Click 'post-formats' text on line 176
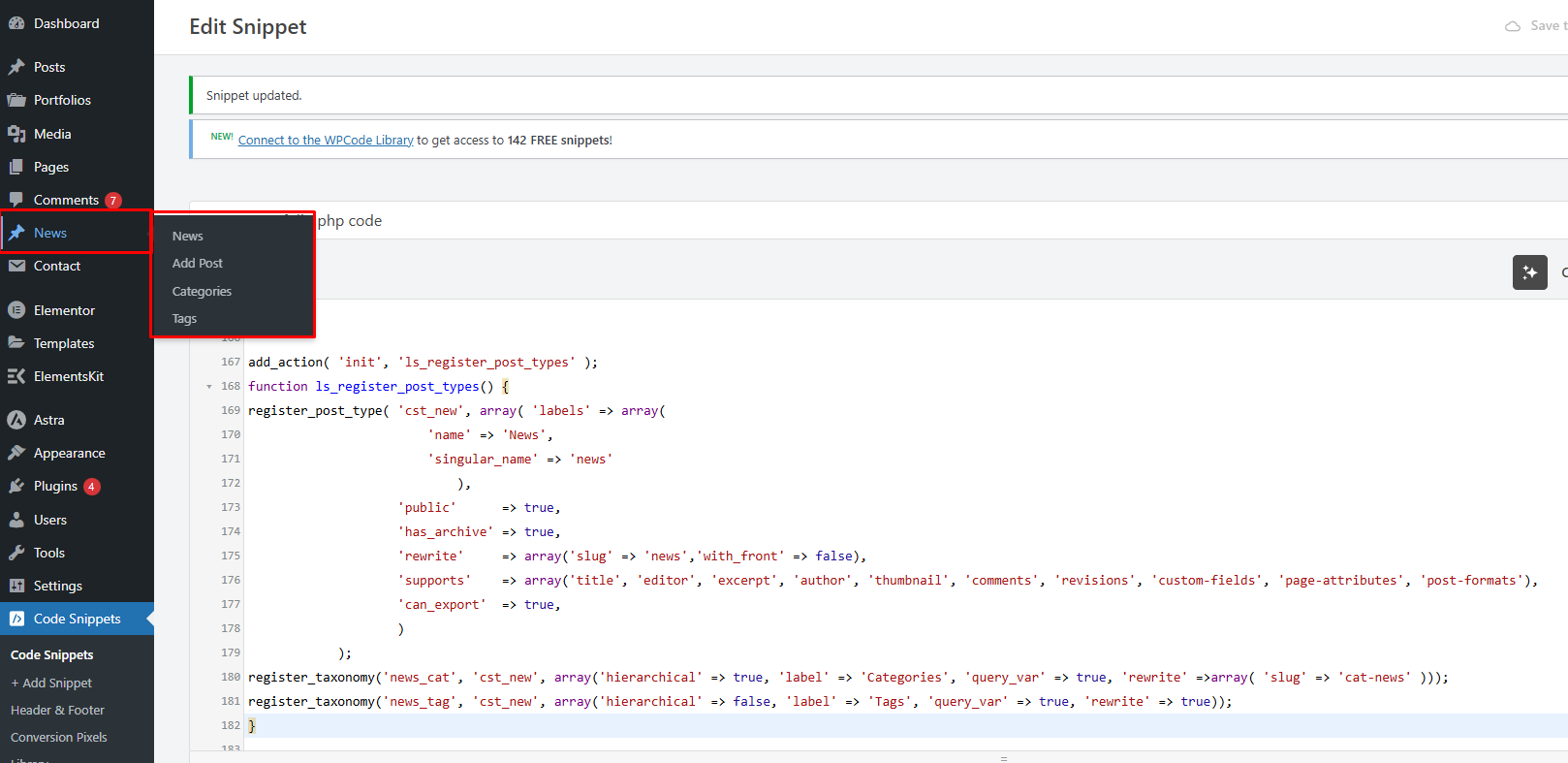The image size is (1568, 763). pos(1471,580)
